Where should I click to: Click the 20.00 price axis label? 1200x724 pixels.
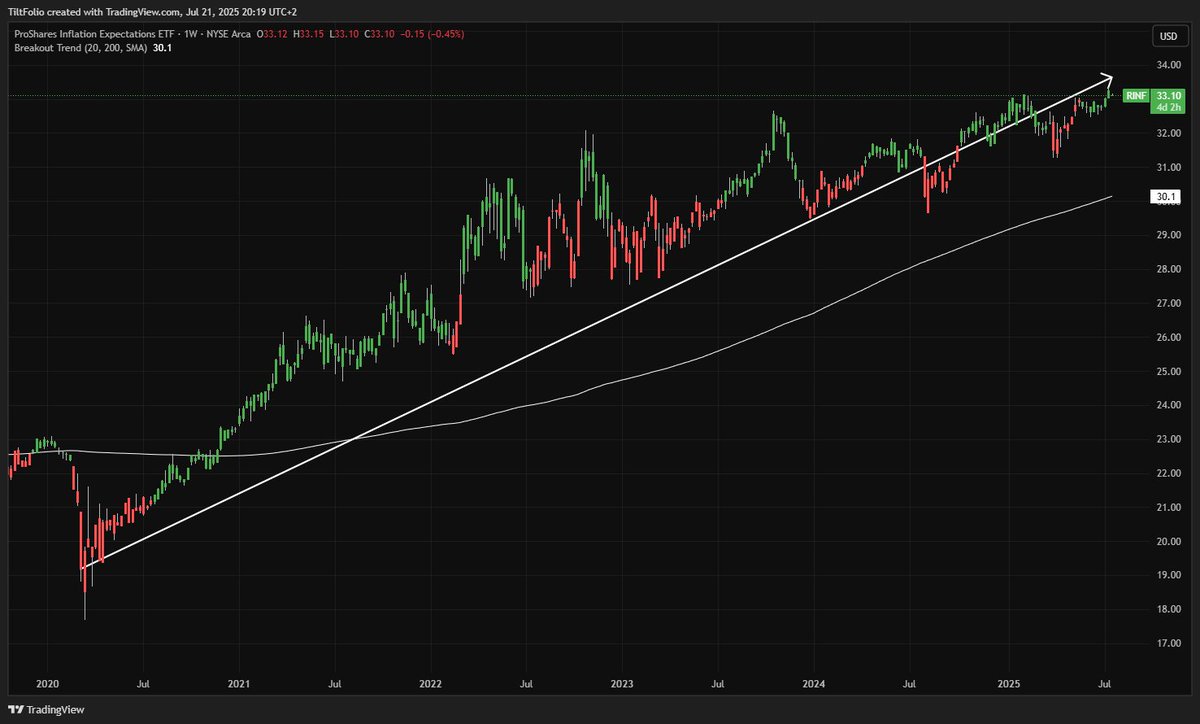[x=1171, y=542]
